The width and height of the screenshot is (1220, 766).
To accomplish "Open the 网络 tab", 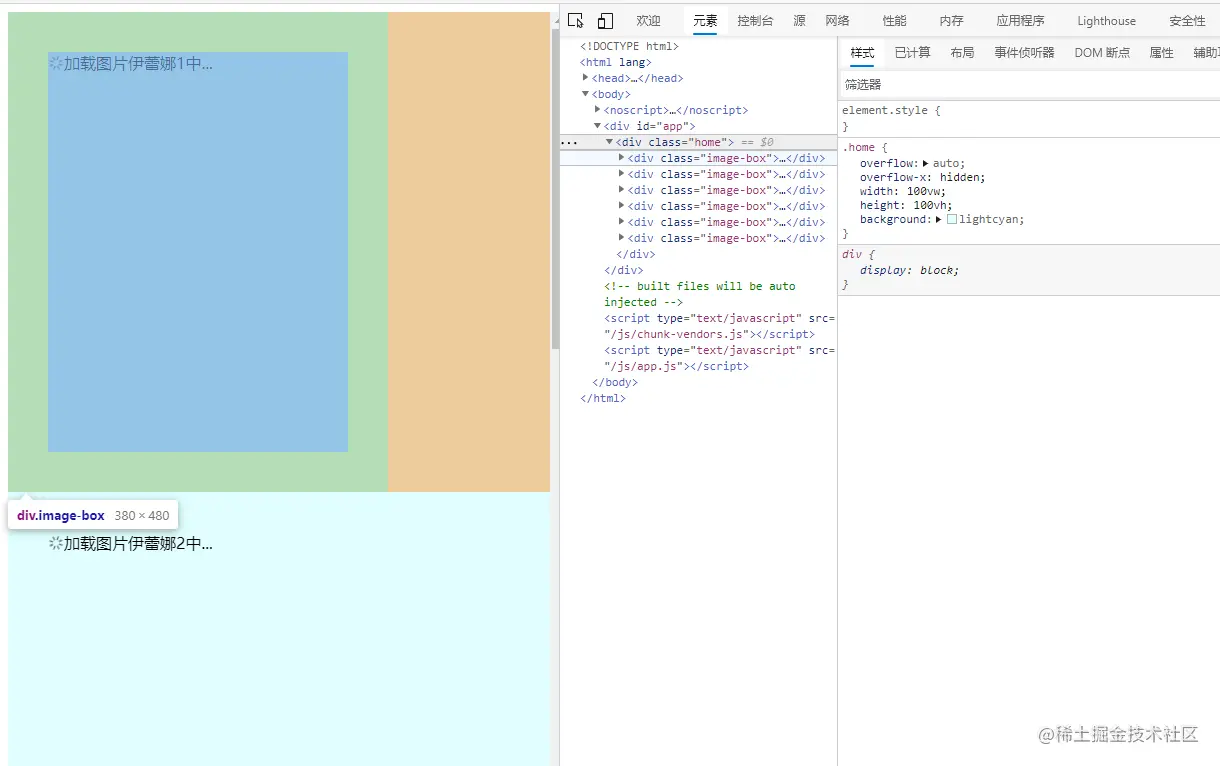I will click(x=837, y=21).
